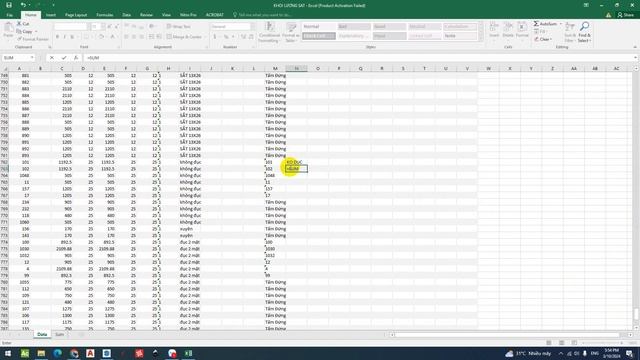Click the Share button

click(x=626, y=15)
